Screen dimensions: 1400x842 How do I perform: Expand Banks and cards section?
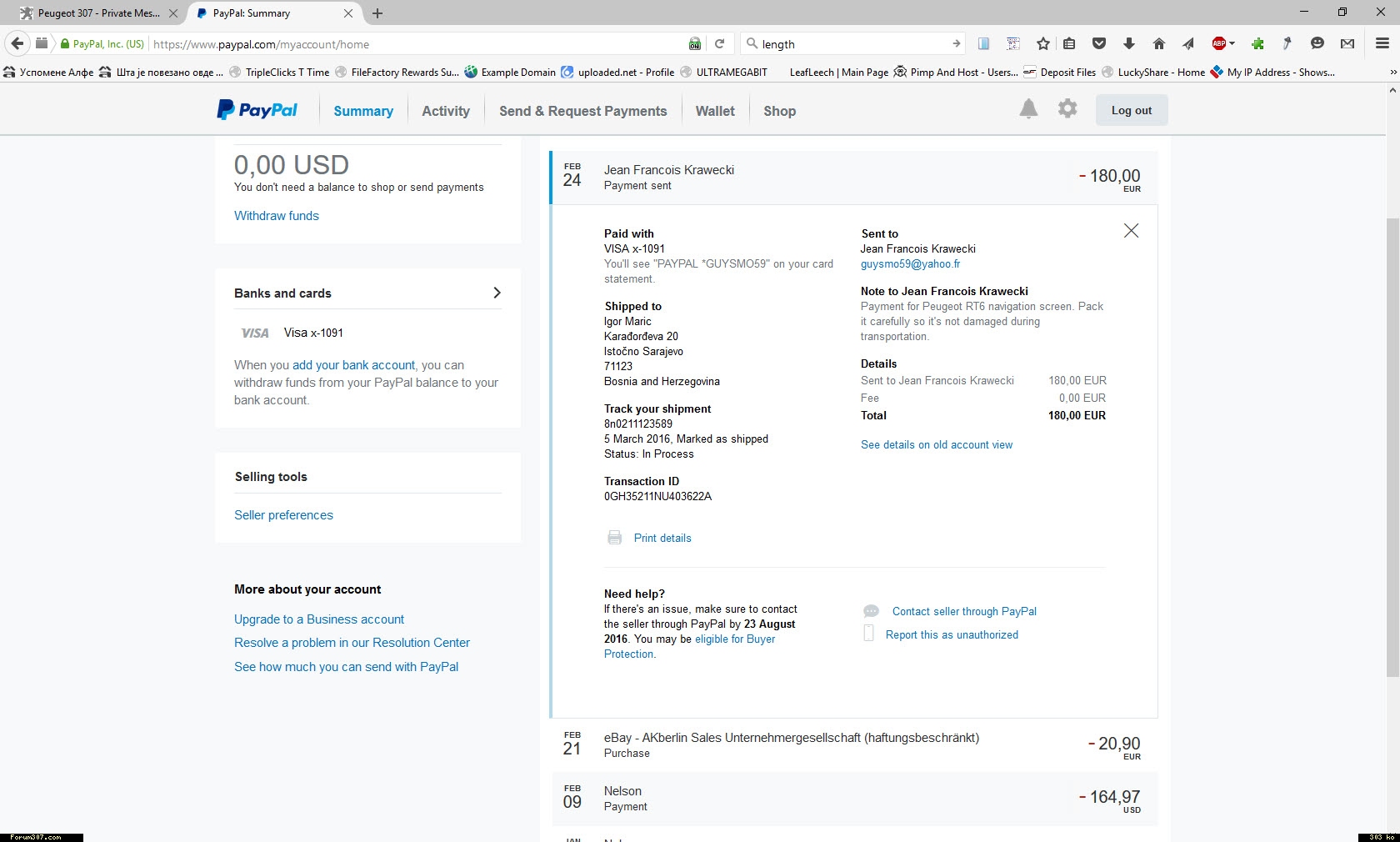(x=497, y=293)
